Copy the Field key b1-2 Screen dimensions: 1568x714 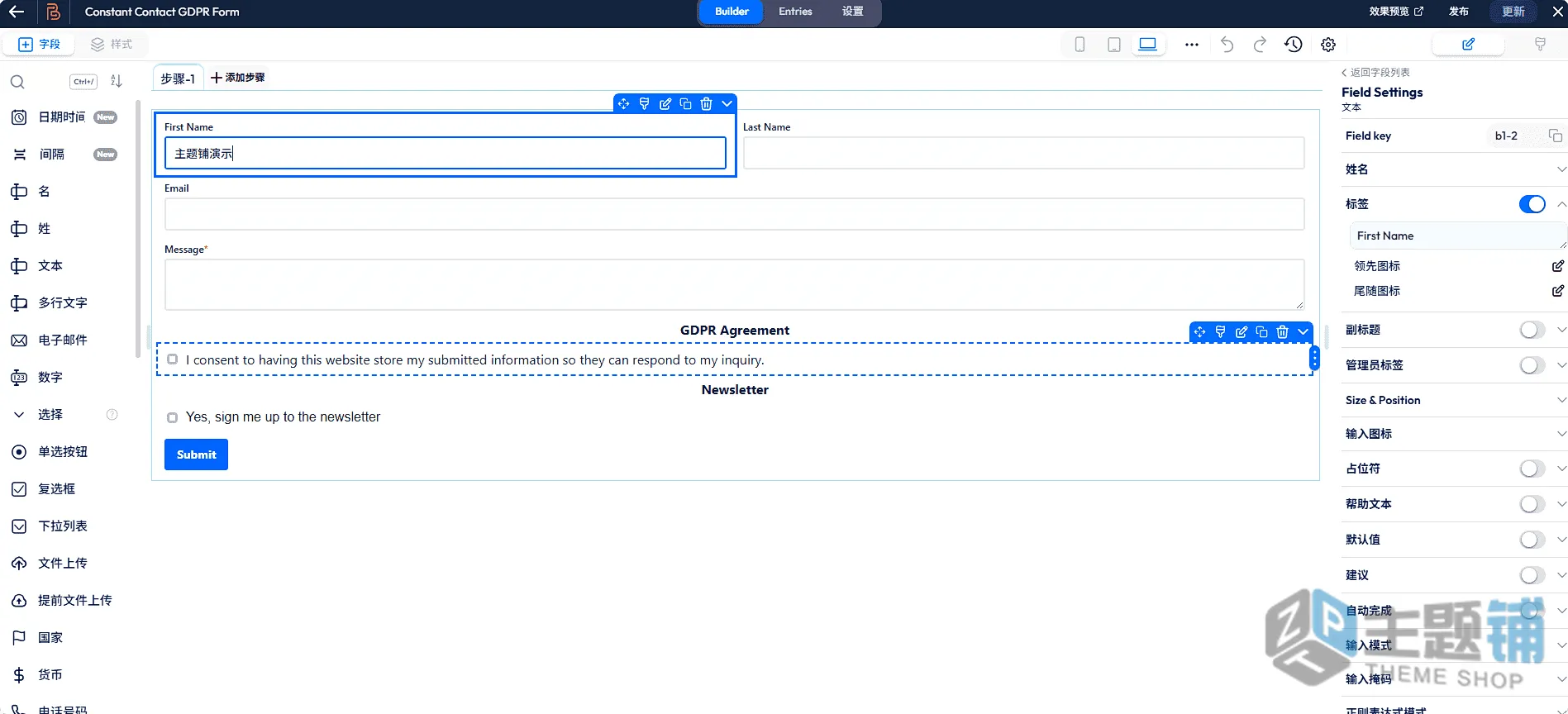(1555, 136)
